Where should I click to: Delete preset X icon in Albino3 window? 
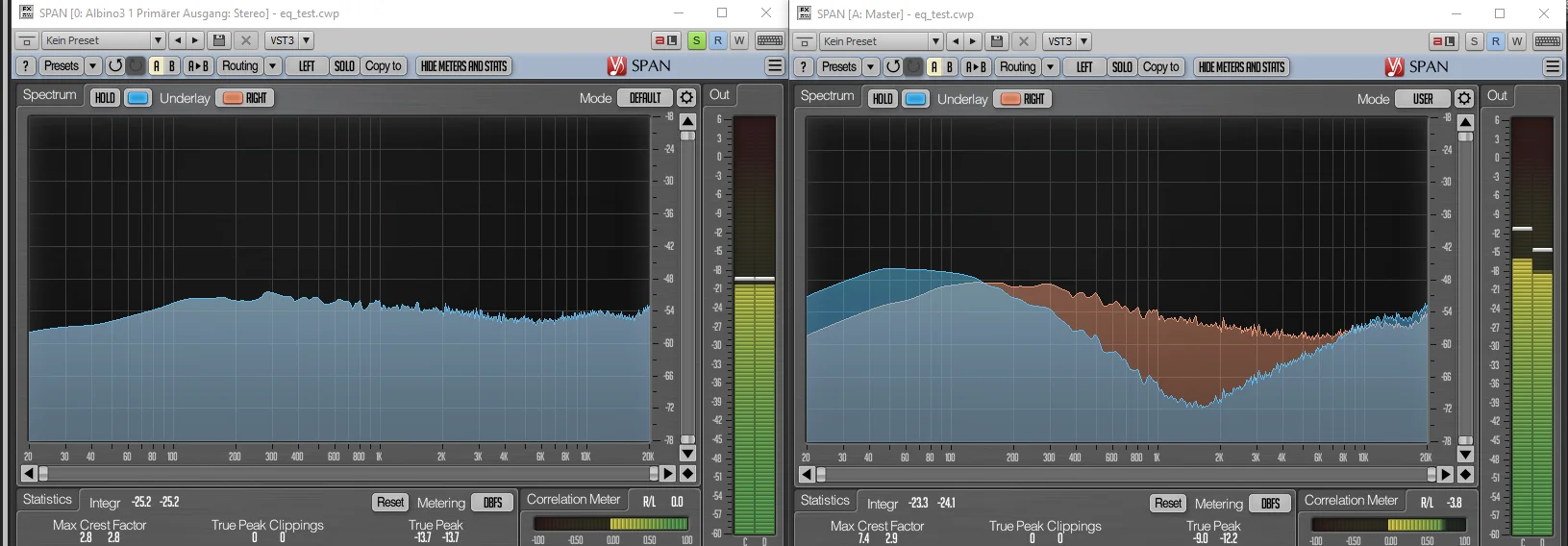[246, 40]
